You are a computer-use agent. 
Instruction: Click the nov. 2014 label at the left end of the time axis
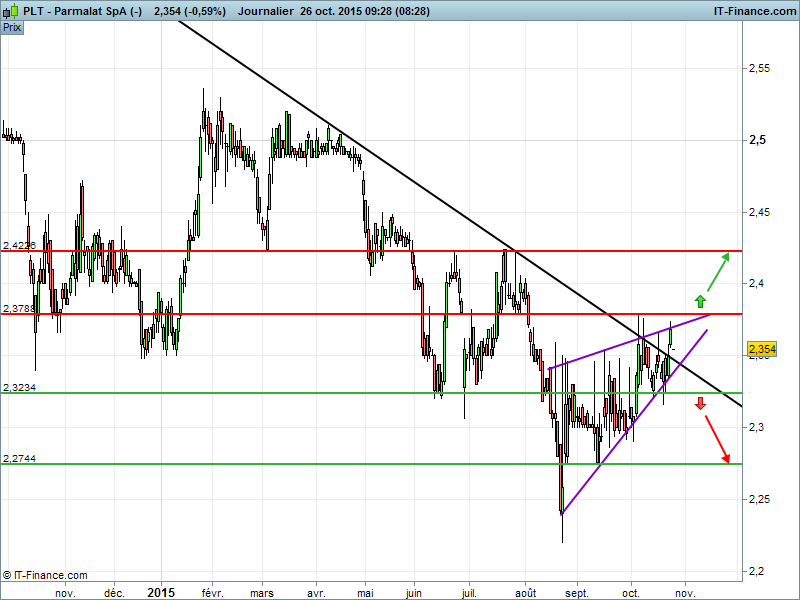click(x=65, y=593)
